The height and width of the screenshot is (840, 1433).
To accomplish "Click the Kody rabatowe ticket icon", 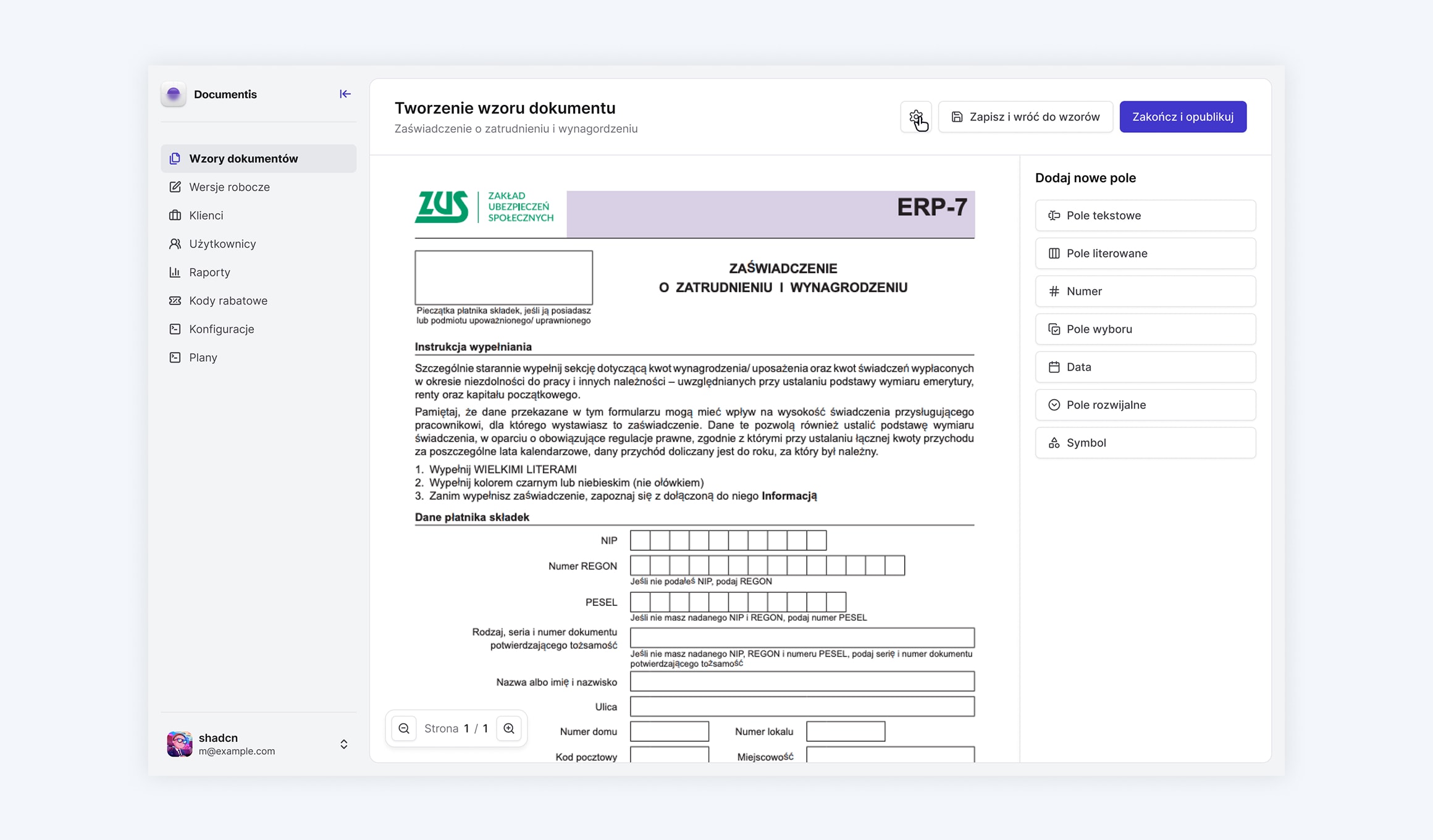I will tap(175, 301).
